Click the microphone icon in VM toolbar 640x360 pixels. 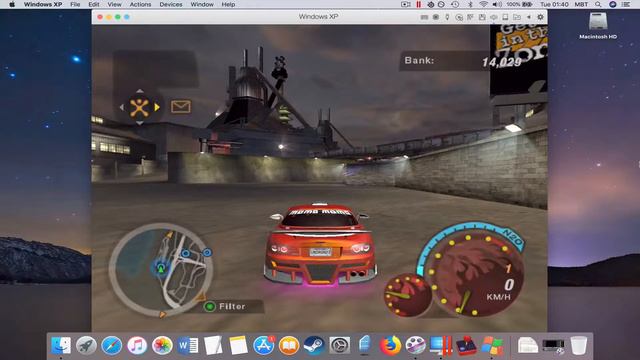pos(447,17)
